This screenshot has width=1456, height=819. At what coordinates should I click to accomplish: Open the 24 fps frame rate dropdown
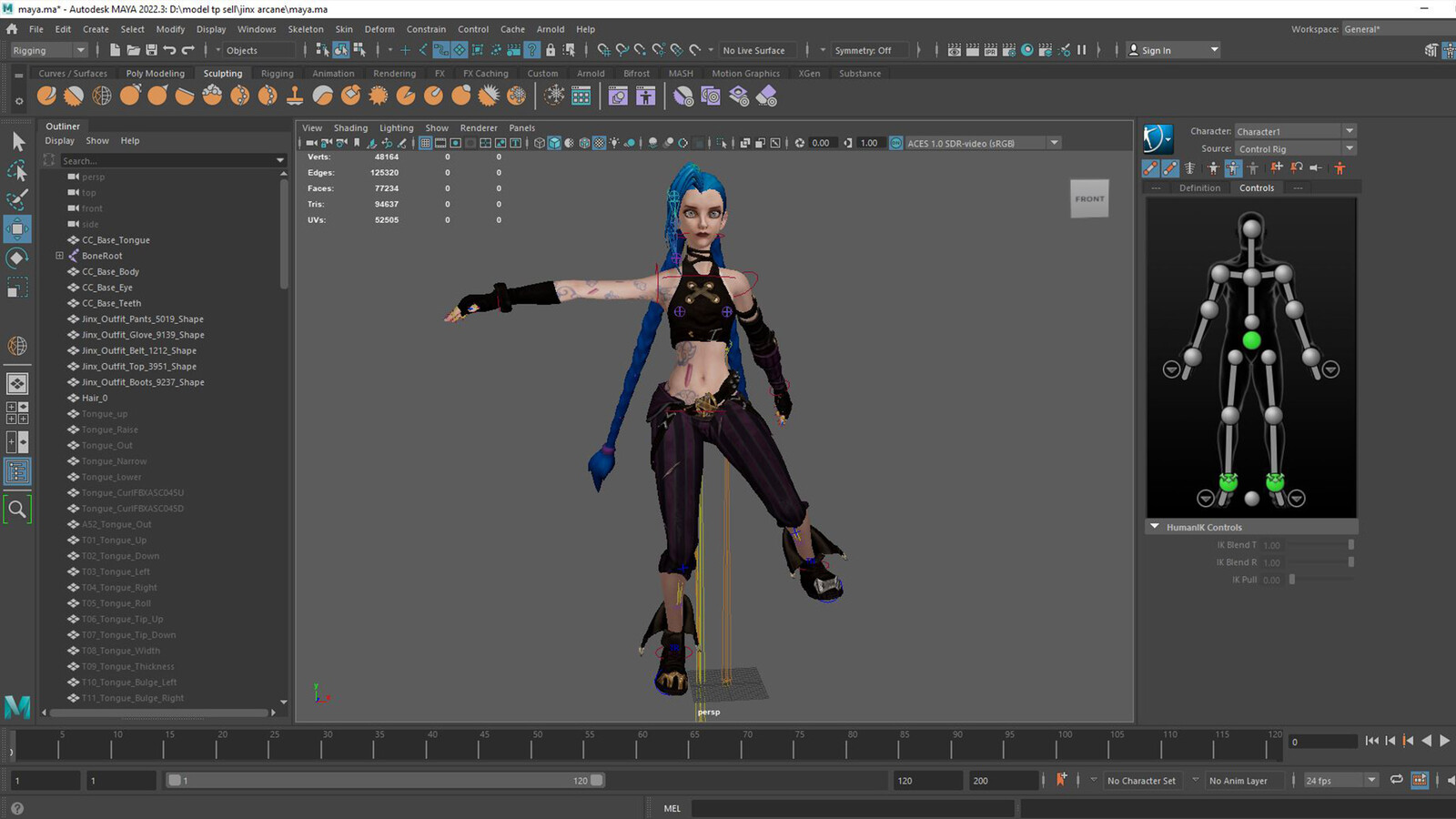click(1340, 780)
